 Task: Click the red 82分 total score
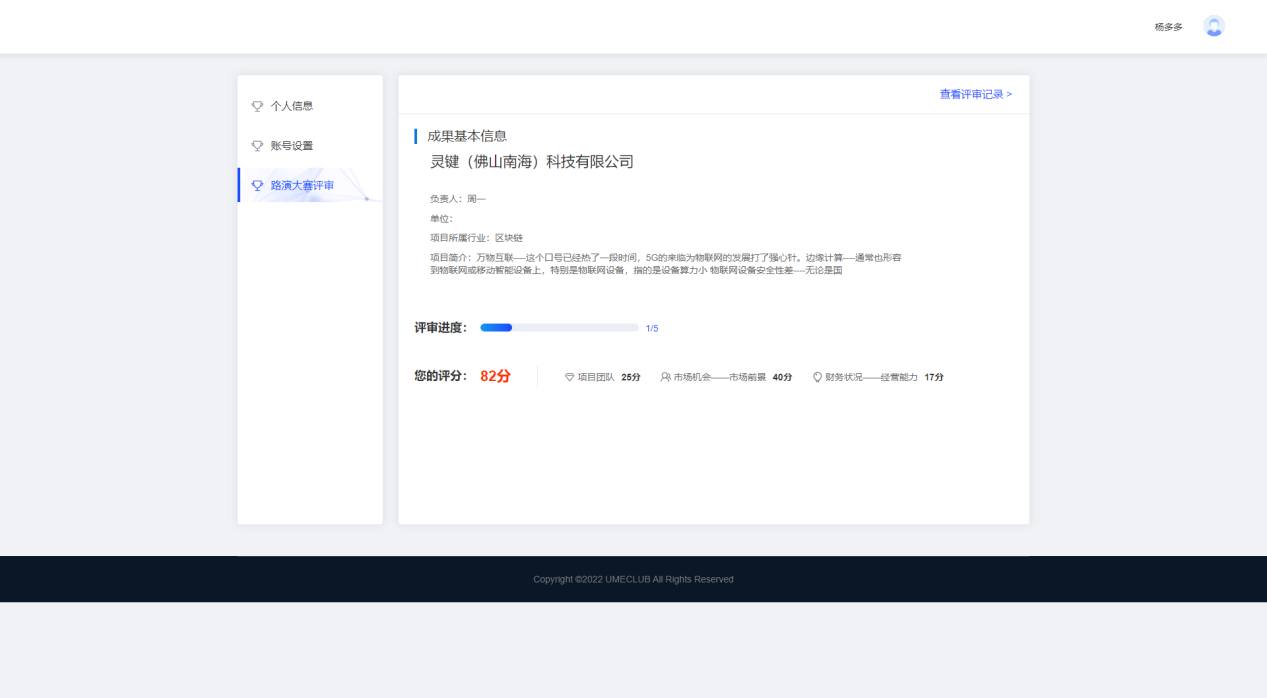tap(495, 376)
